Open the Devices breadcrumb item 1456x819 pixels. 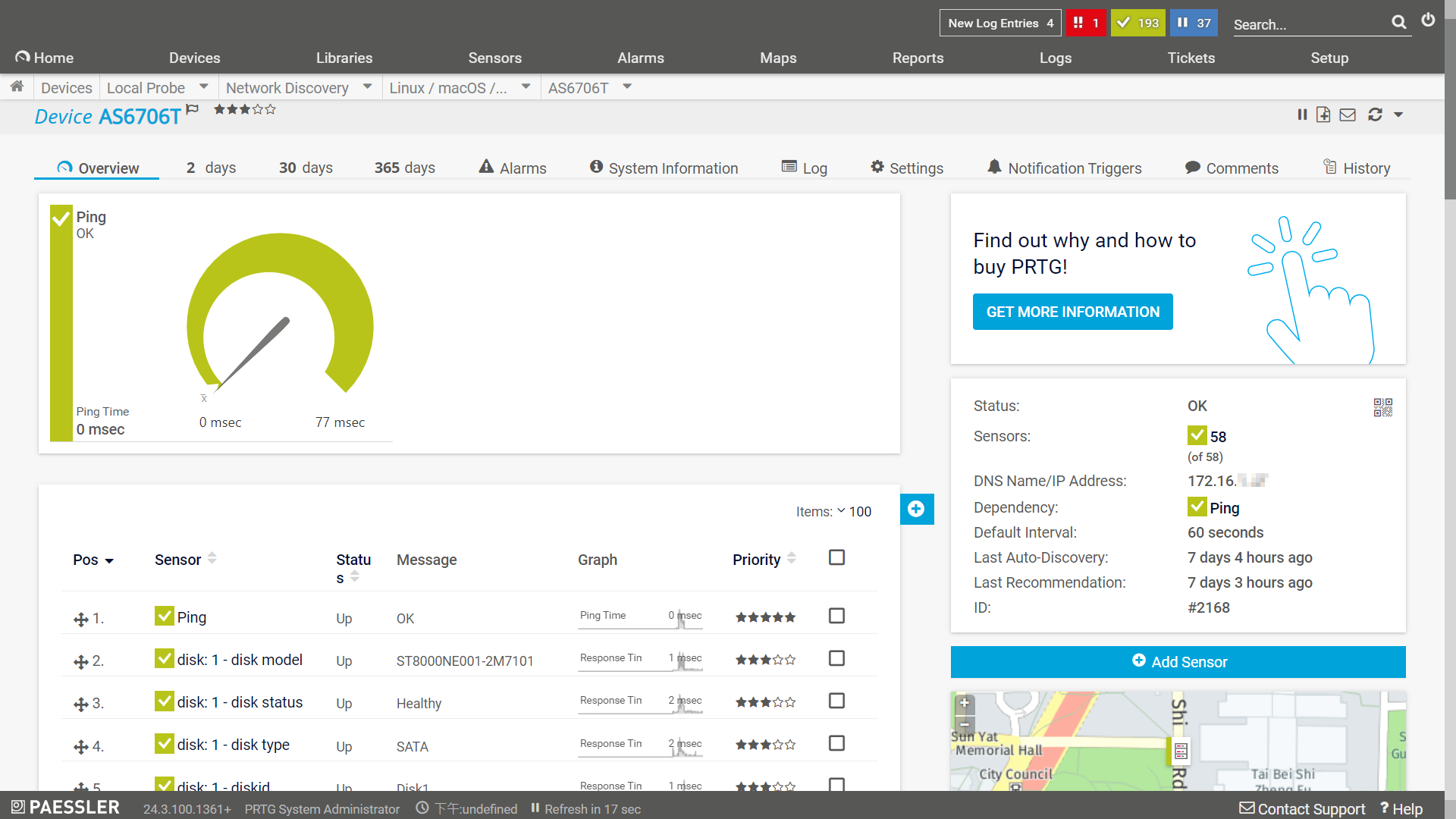[67, 87]
